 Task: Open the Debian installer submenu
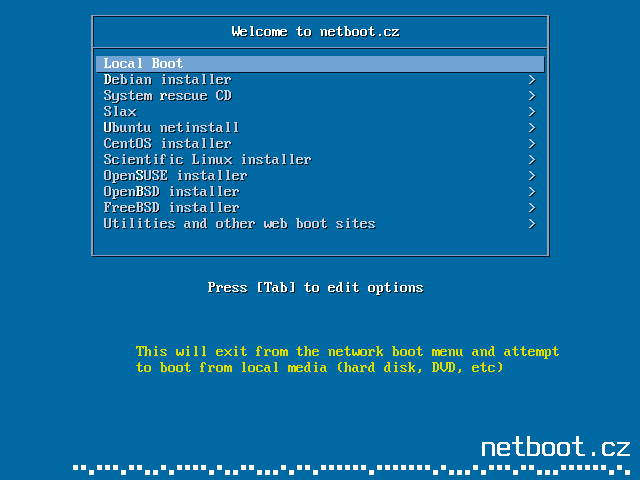pyautogui.click(x=167, y=80)
